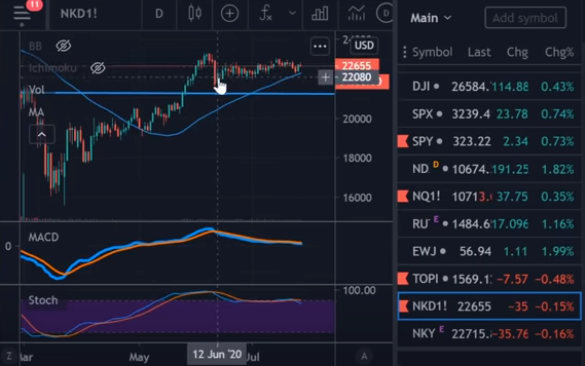The width and height of the screenshot is (585, 366).
Task: Collapse the indicator legend with chevron
Action: tap(42, 134)
